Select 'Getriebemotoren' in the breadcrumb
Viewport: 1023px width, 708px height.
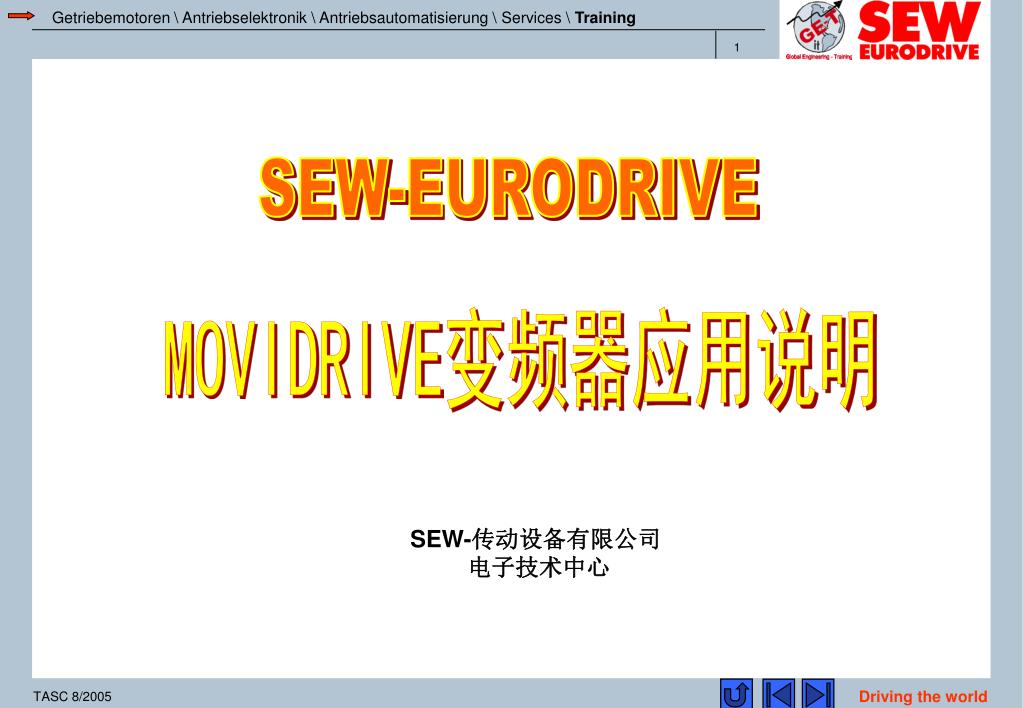pyautogui.click(x=111, y=18)
